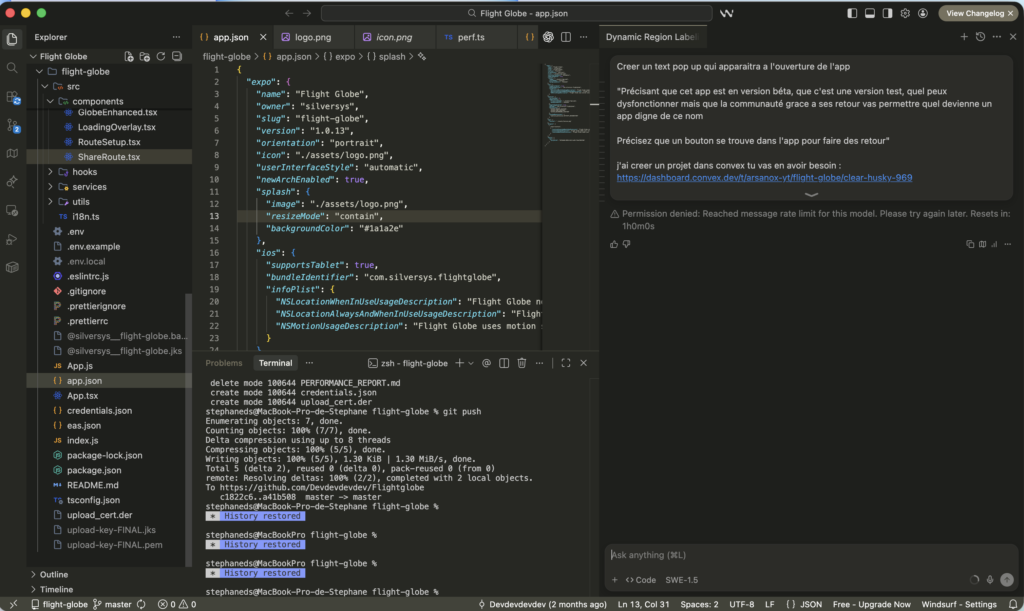1024x611 pixels.
Task: Click the New File icon in Explorer
Action: point(129,57)
